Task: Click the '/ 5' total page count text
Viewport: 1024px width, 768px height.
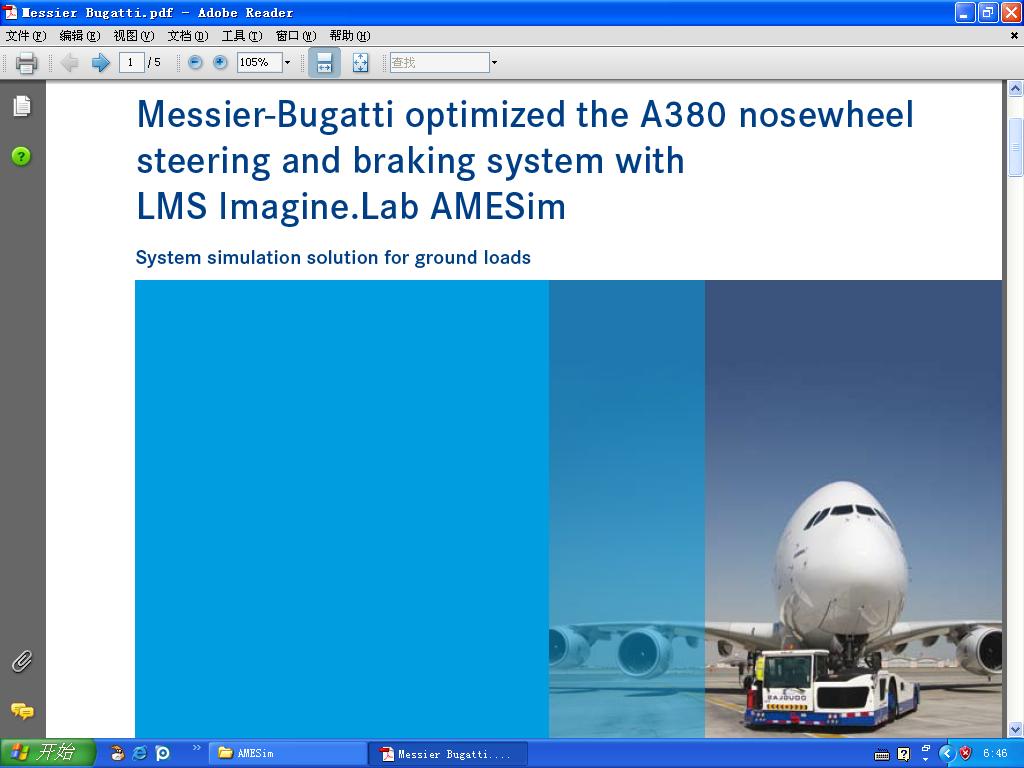Action: 154,63
